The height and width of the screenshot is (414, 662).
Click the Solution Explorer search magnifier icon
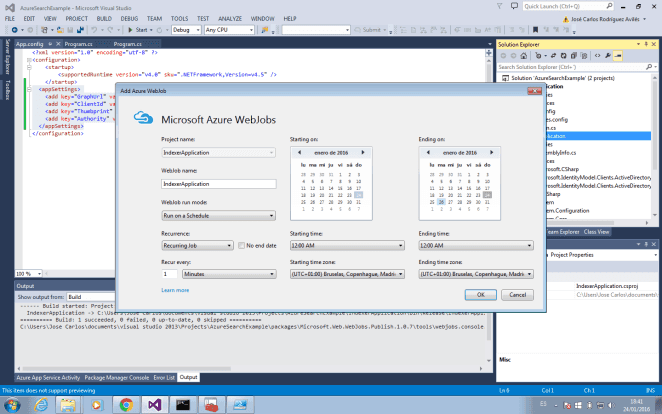pos(649,67)
